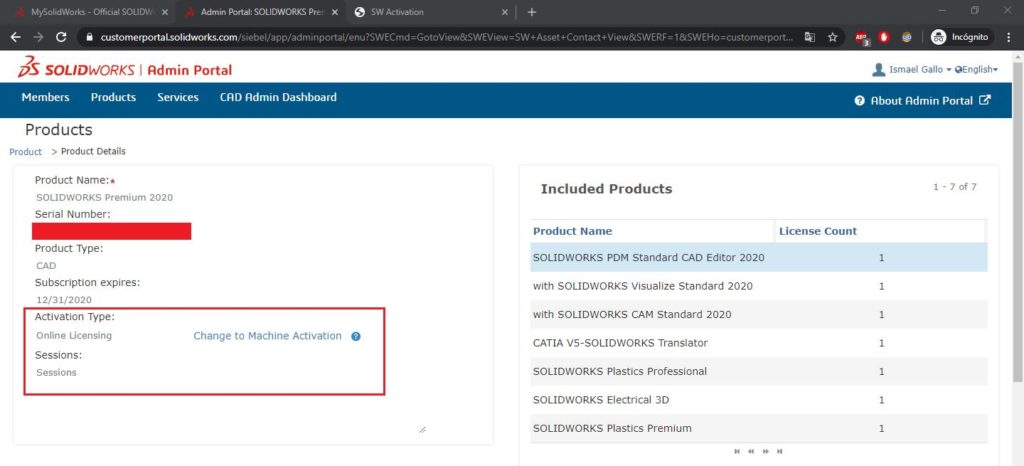Click the About Admin Portal question mark icon
This screenshot has width=1024, height=466.
pyautogui.click(x=859, y=101)
